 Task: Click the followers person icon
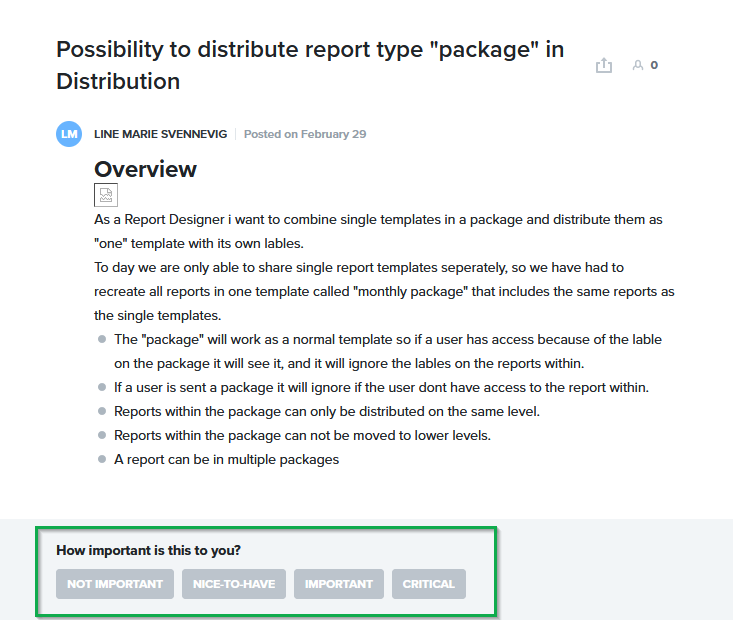coord(637,65)
